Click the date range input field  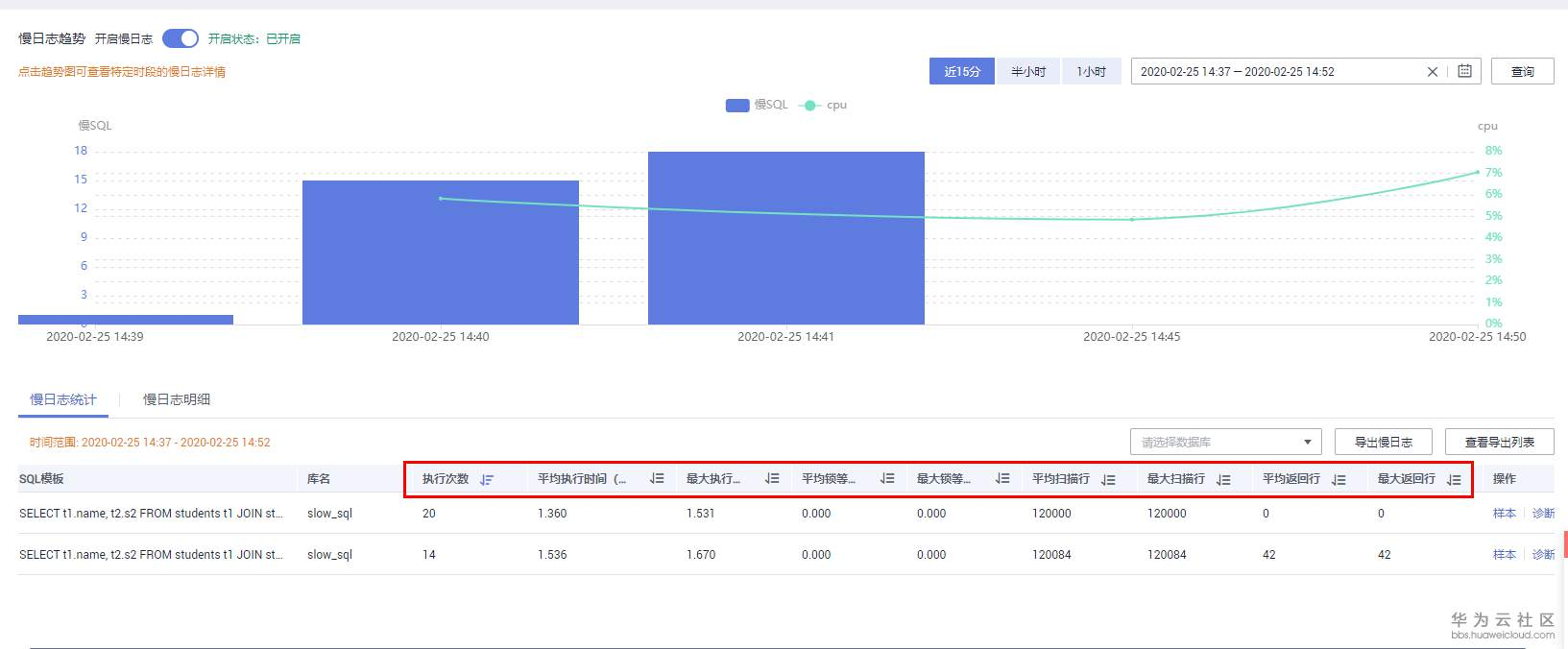point(1277,71)
